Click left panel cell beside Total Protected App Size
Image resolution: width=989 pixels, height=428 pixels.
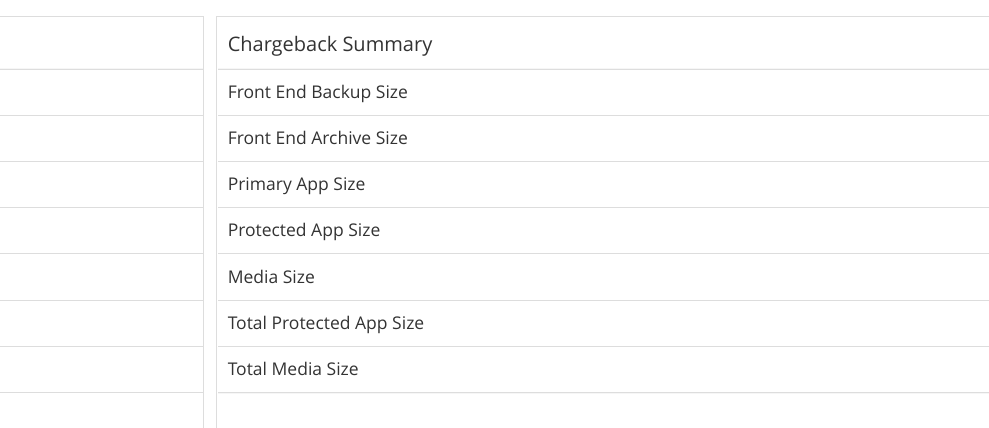101,323
